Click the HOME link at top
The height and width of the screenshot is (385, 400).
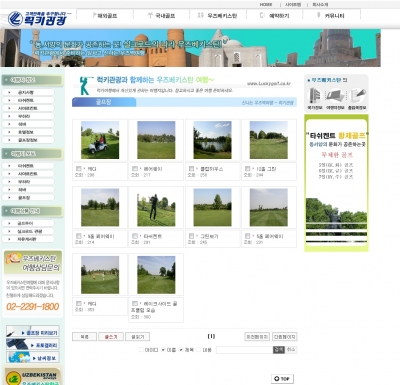click(266, 5)
